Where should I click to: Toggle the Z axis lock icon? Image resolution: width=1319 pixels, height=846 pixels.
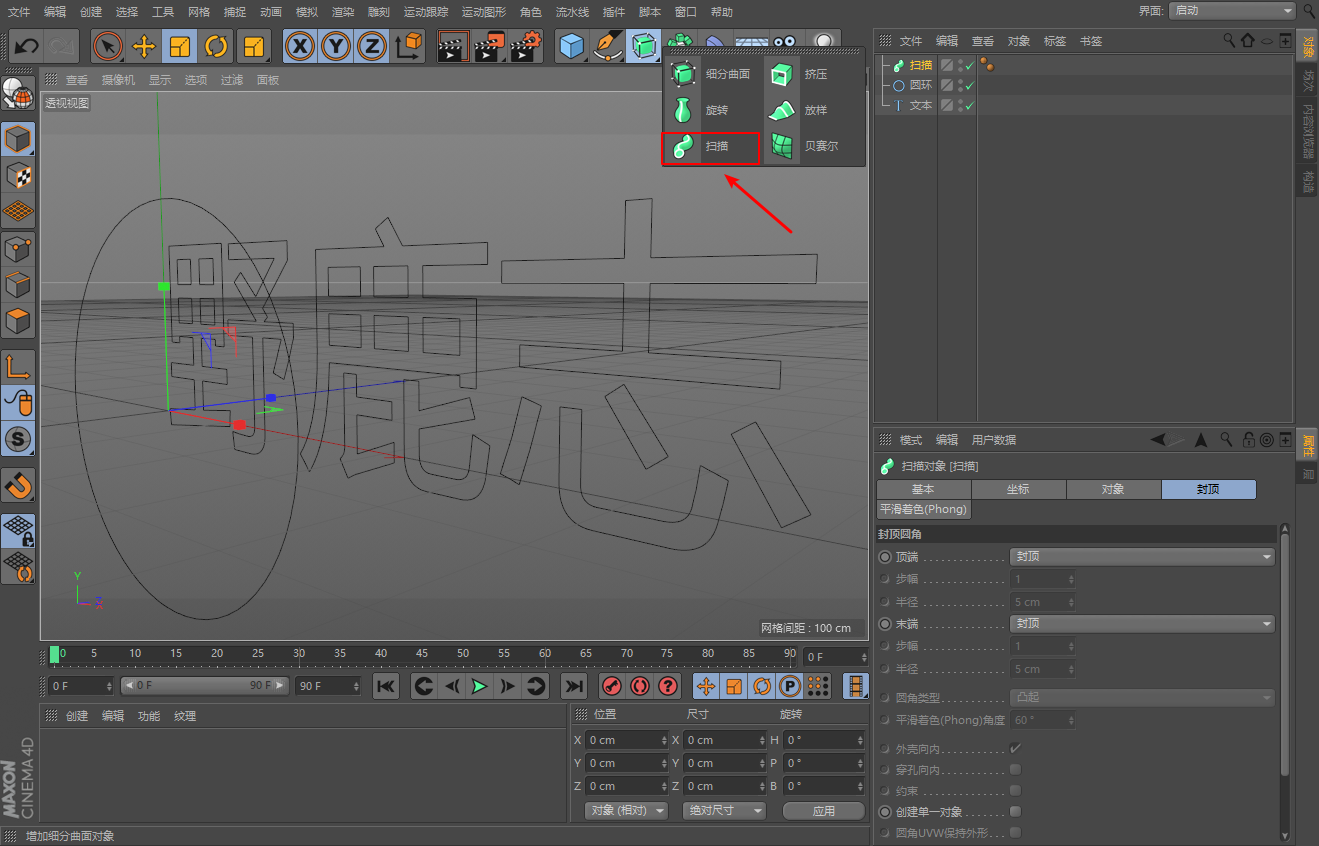(x=372, y=46)
